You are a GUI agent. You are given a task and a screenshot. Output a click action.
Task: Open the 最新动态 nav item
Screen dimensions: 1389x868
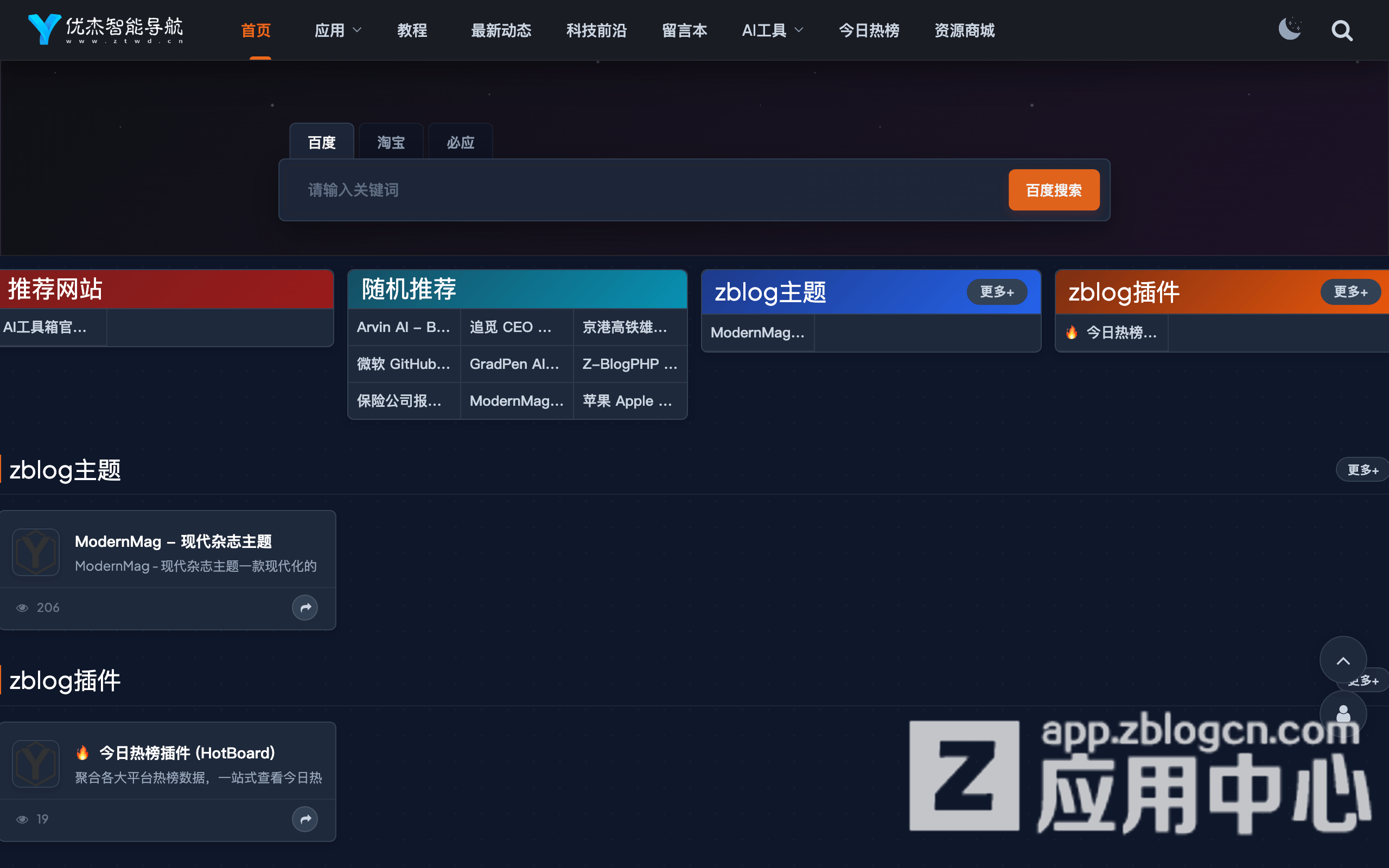pos(501,30)
